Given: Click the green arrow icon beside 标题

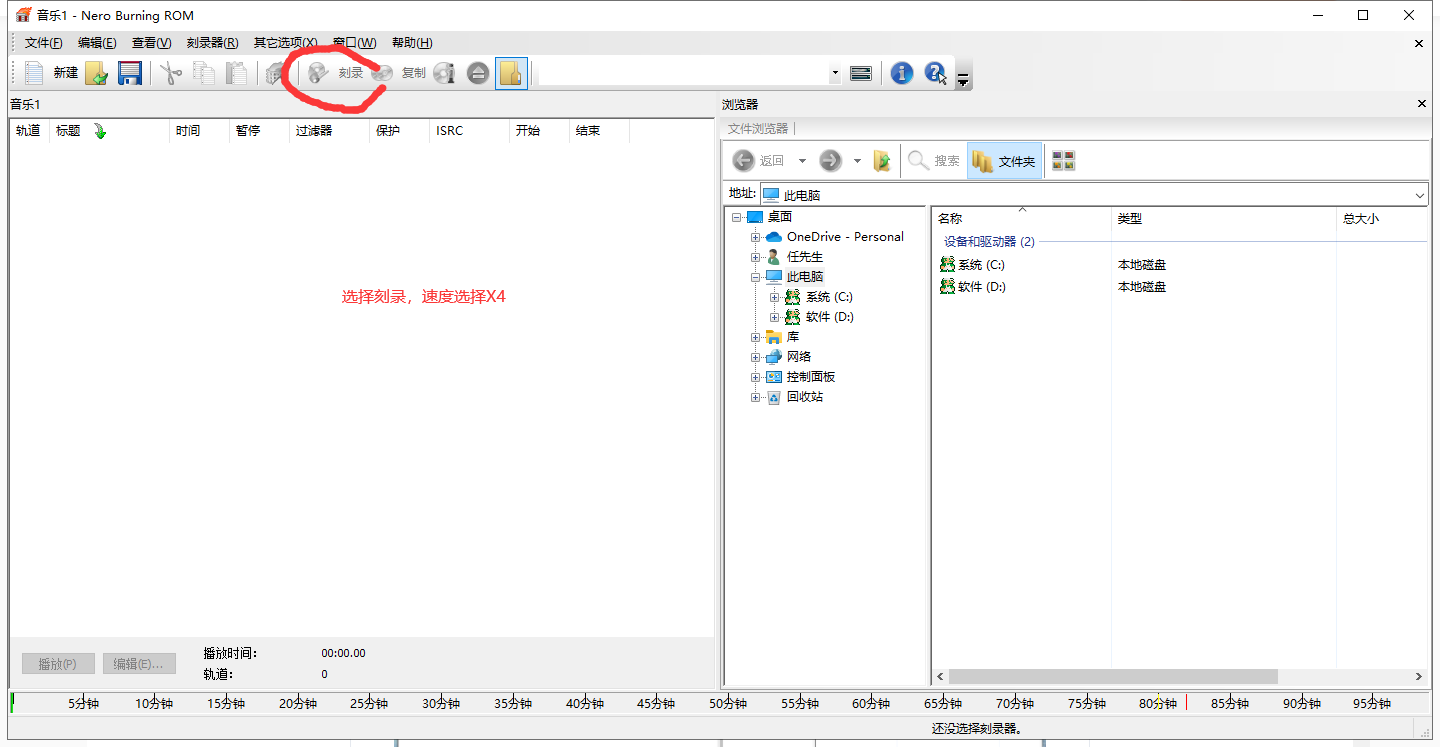Looking at the screenshot, I should point(100,131).
